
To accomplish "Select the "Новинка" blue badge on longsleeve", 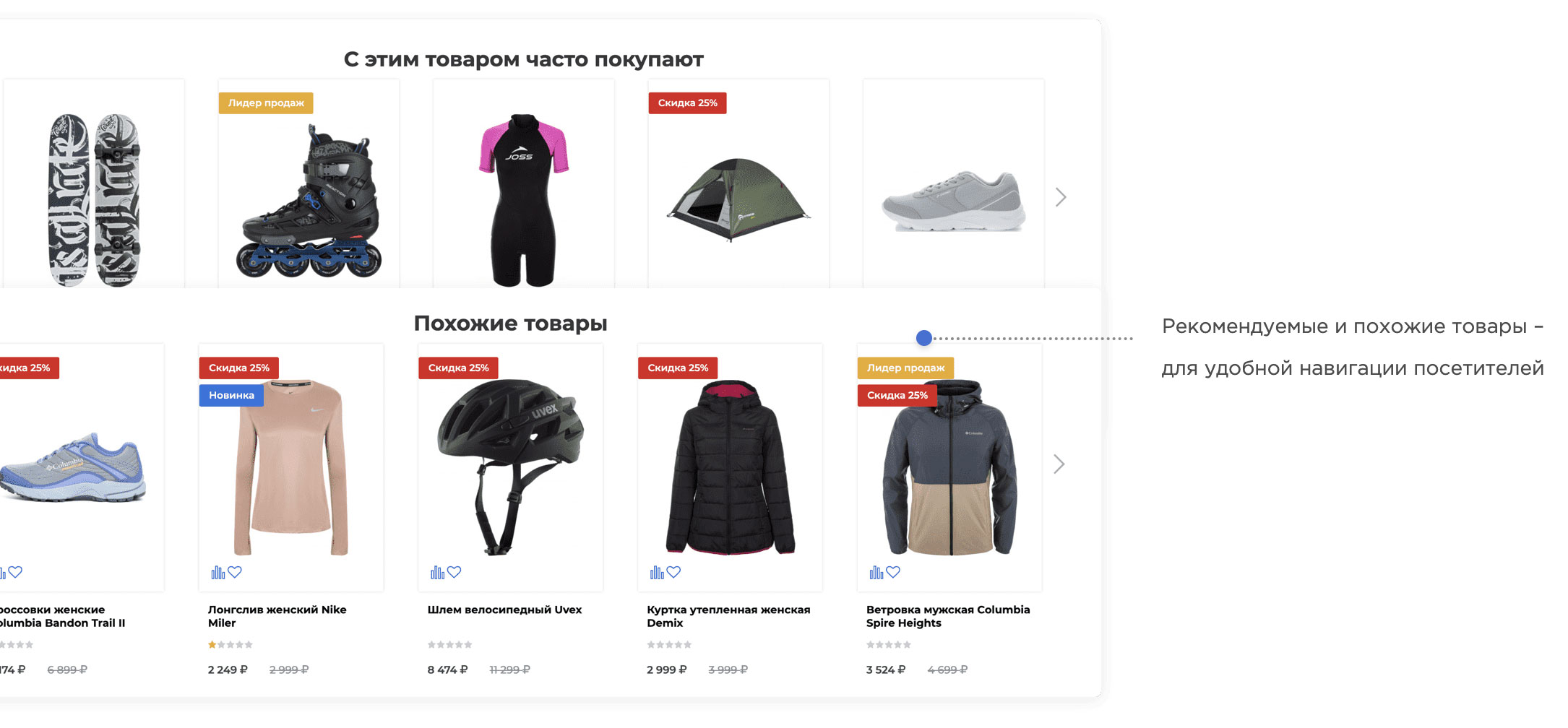I will click(231, 395).
